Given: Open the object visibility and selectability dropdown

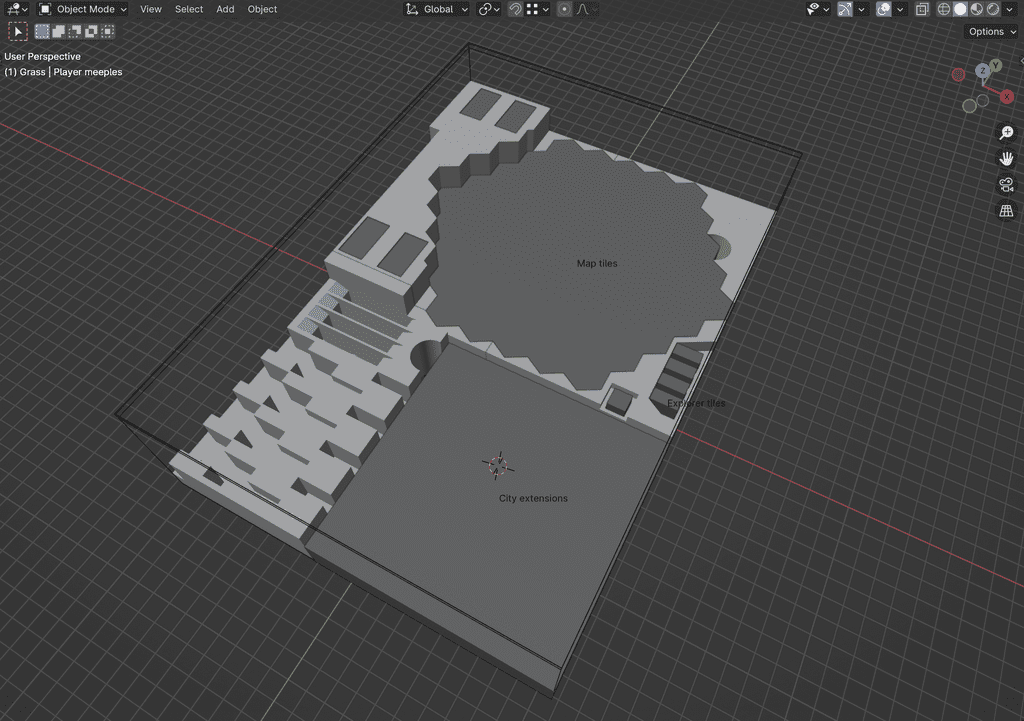Looking at the screenshot, I should [x=818, y=9].
